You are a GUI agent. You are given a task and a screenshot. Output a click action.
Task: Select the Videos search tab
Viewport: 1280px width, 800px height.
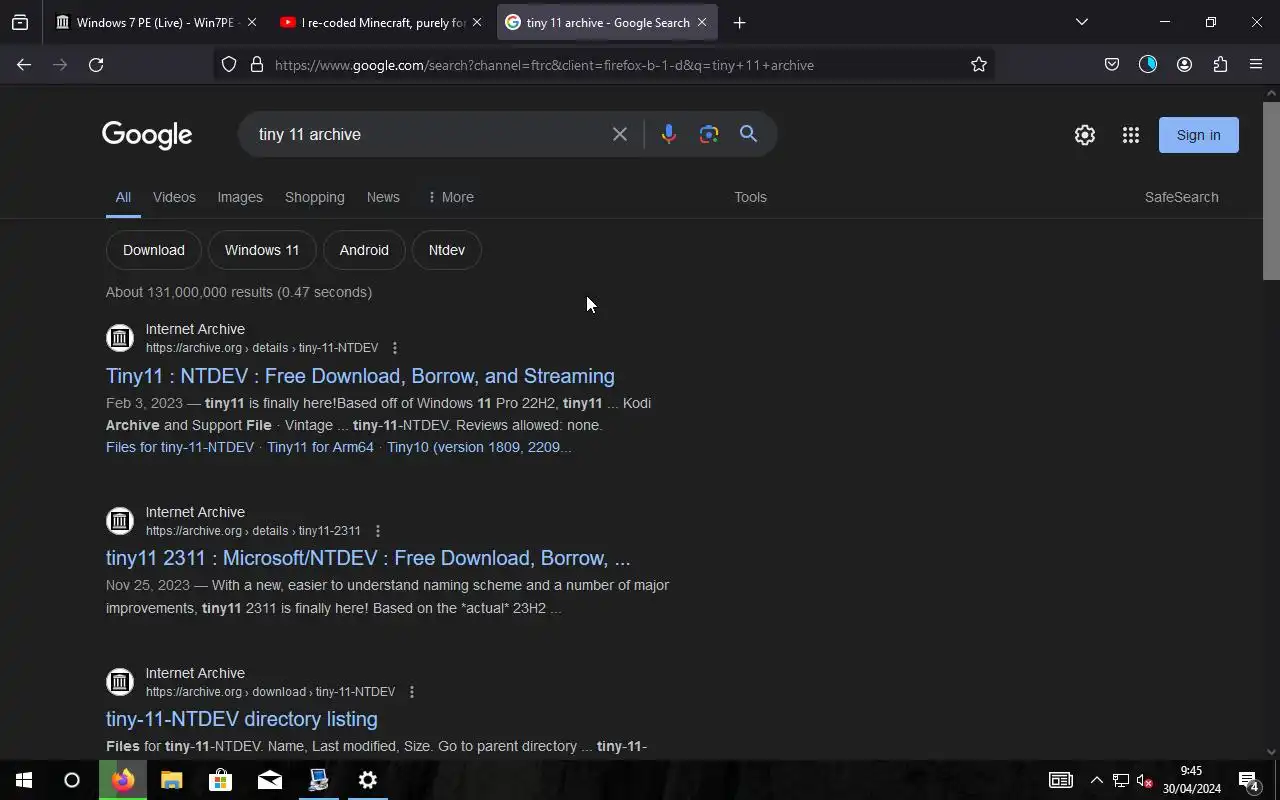pyautogui.click(x=174, y=197)
